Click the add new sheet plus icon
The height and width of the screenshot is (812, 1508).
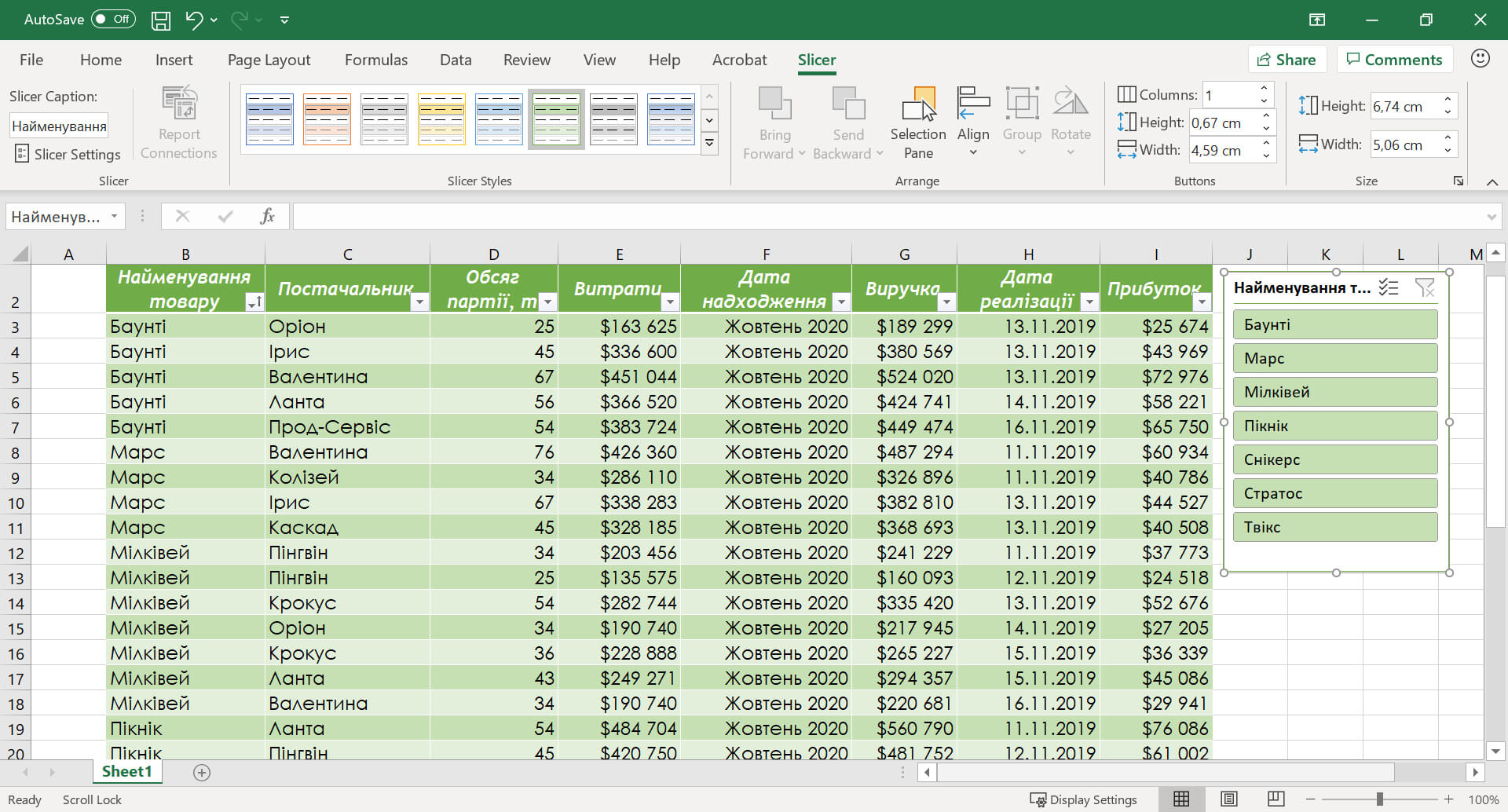202,773
